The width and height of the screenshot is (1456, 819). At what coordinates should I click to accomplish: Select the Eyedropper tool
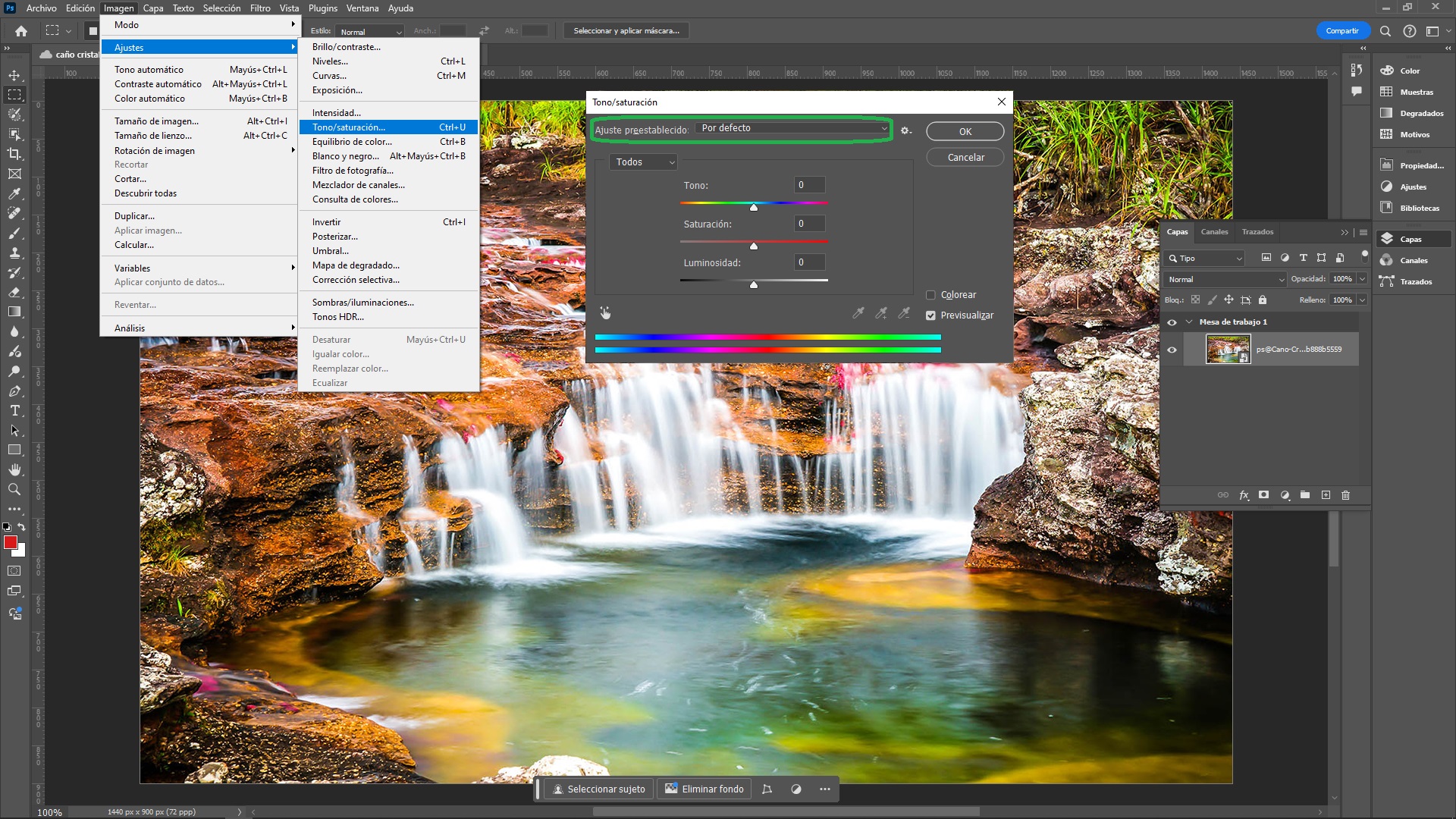[14, 193]
